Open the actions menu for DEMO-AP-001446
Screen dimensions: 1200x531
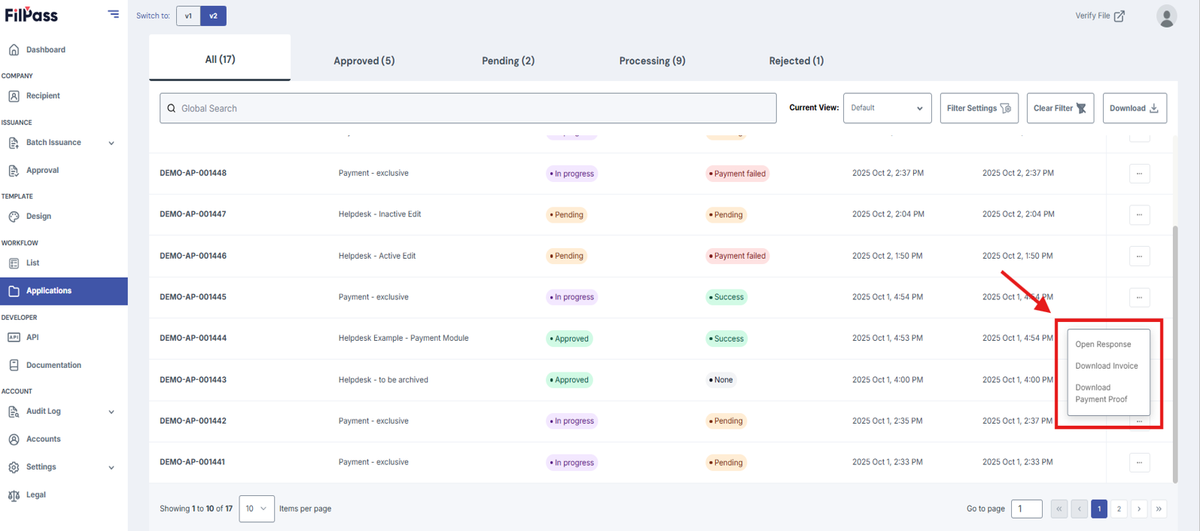pos(1139,256)
